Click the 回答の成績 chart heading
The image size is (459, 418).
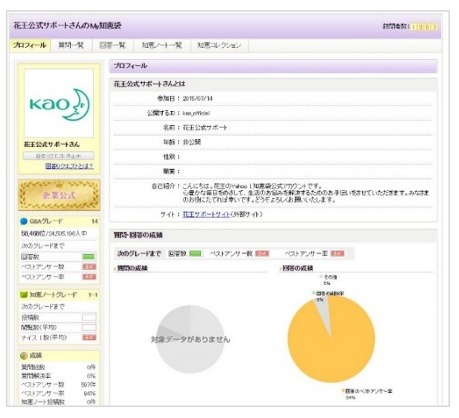(298, 268)
